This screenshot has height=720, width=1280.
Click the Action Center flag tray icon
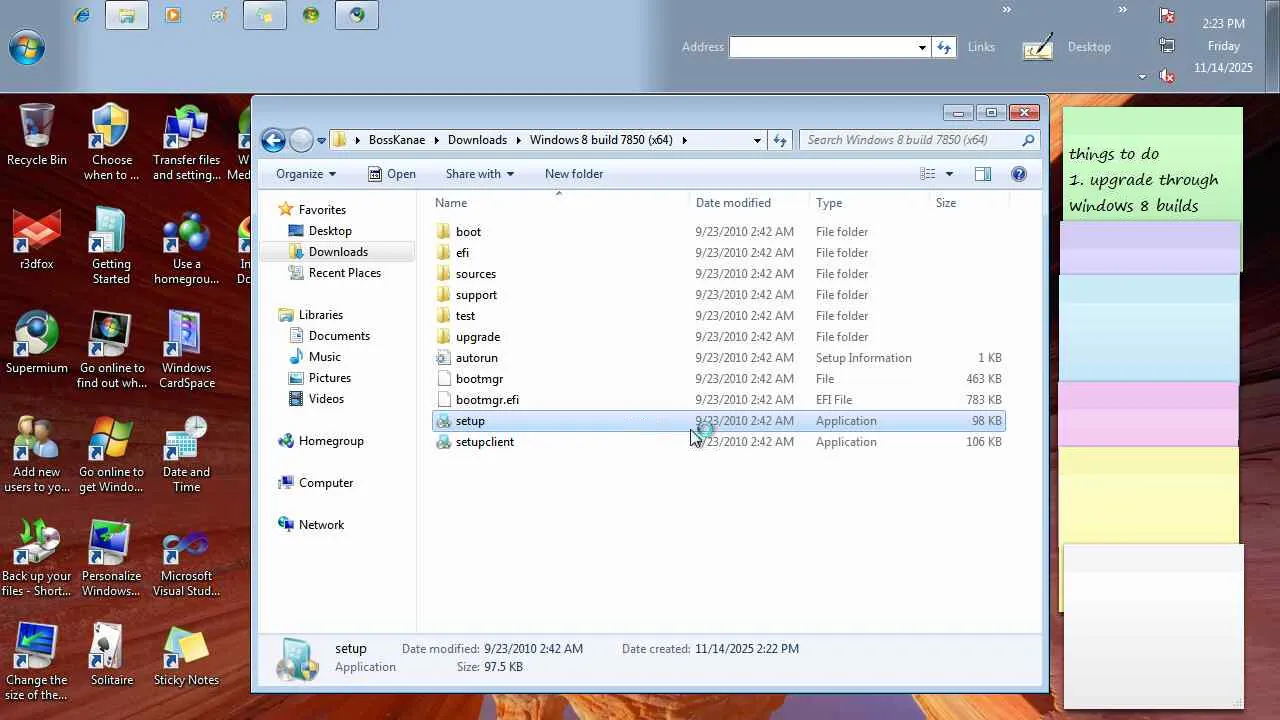[x=1167, y=15]
